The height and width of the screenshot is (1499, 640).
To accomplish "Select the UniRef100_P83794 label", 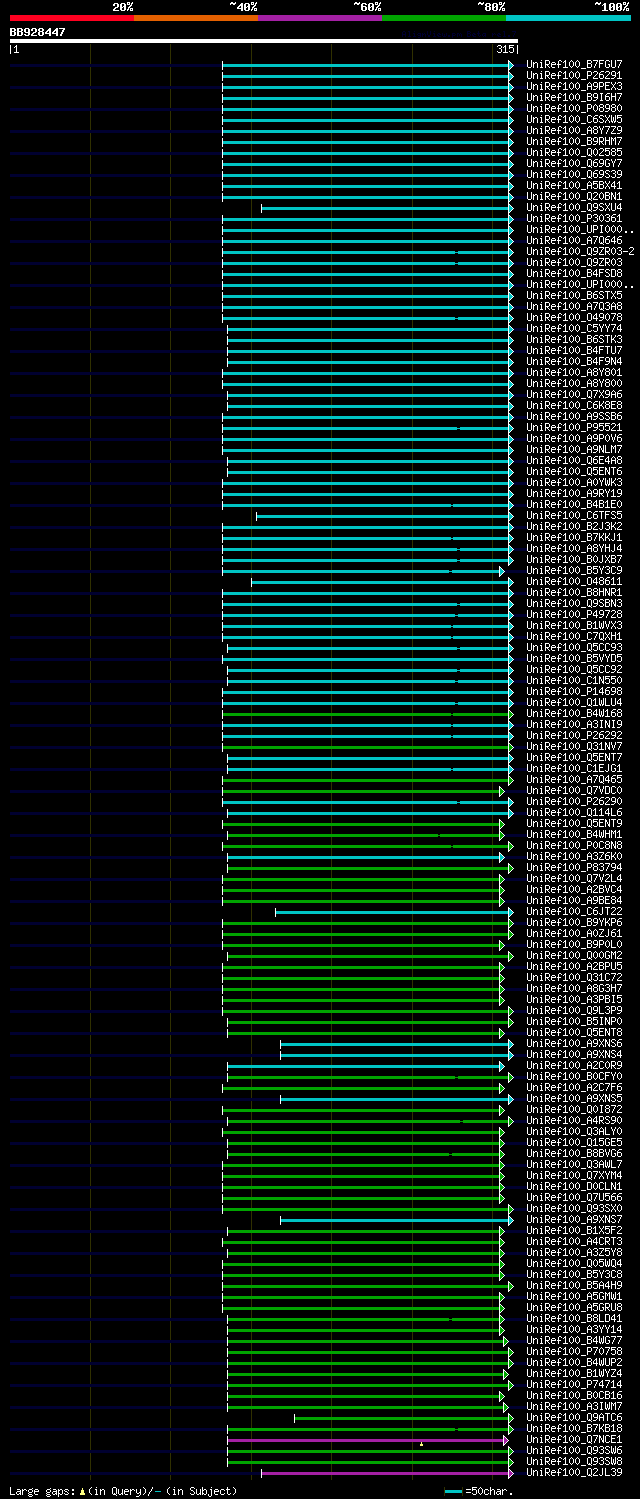I will pyautogui.click(x=574, y=867).
